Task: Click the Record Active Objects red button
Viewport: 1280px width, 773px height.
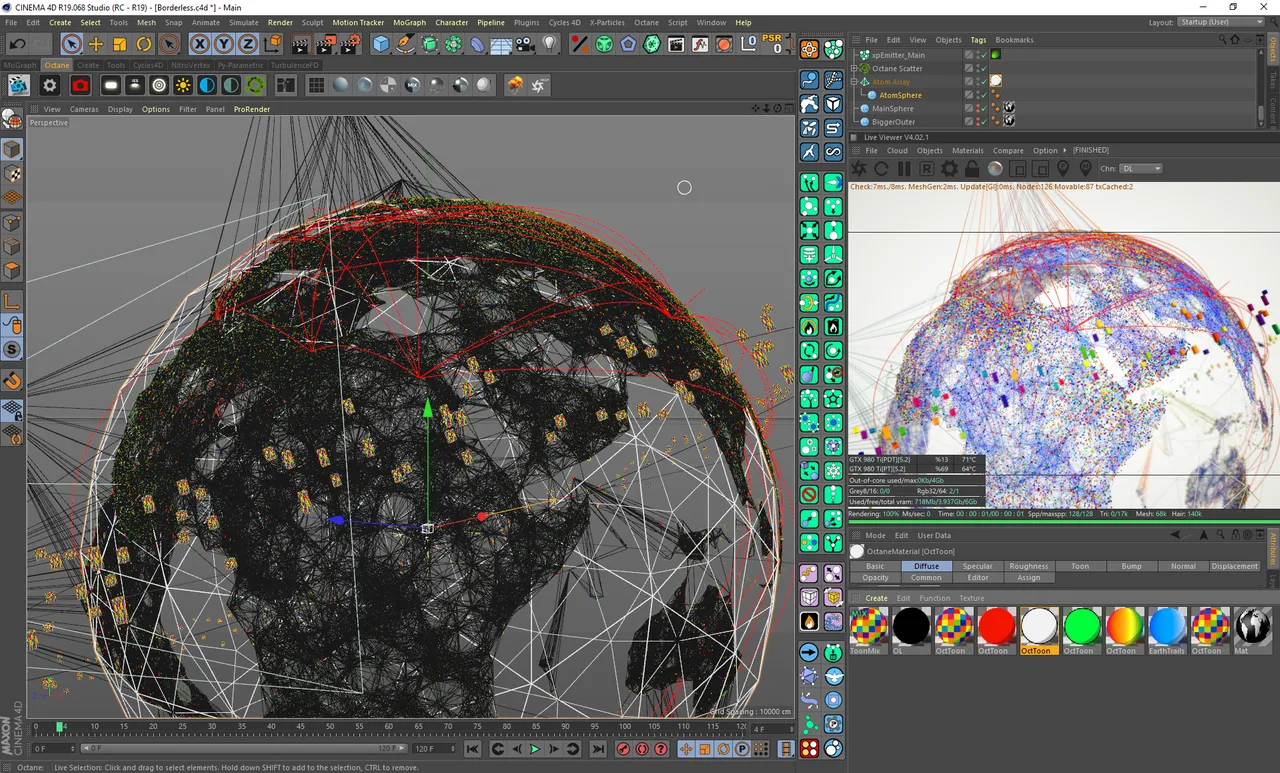Action: pos(623,749)
